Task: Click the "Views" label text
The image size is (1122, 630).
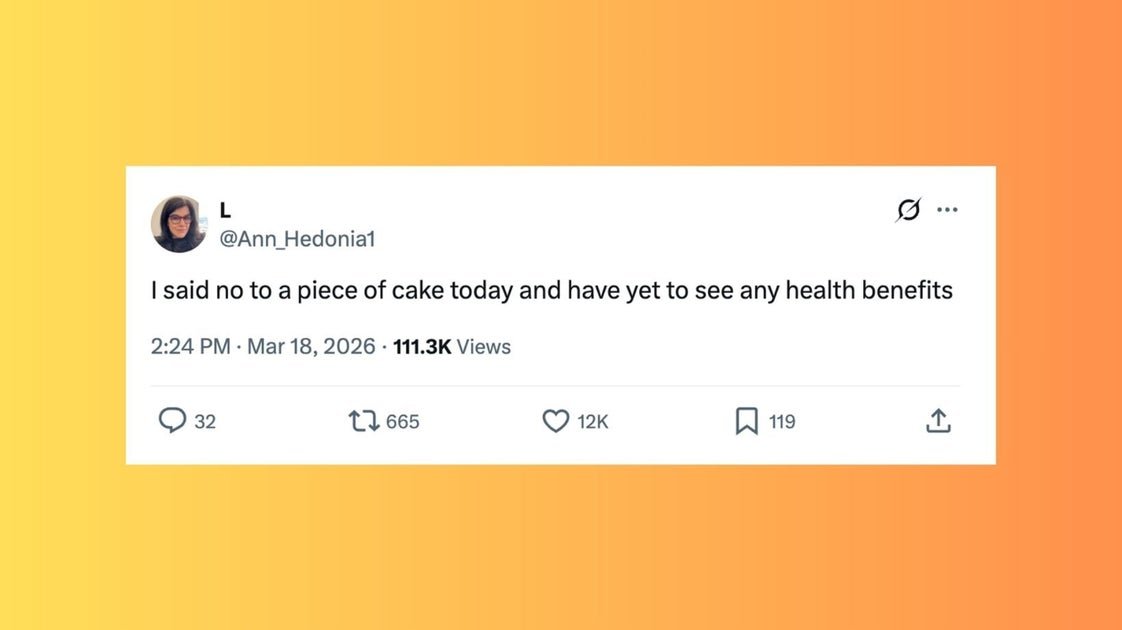Action: [x=484, y=347]
